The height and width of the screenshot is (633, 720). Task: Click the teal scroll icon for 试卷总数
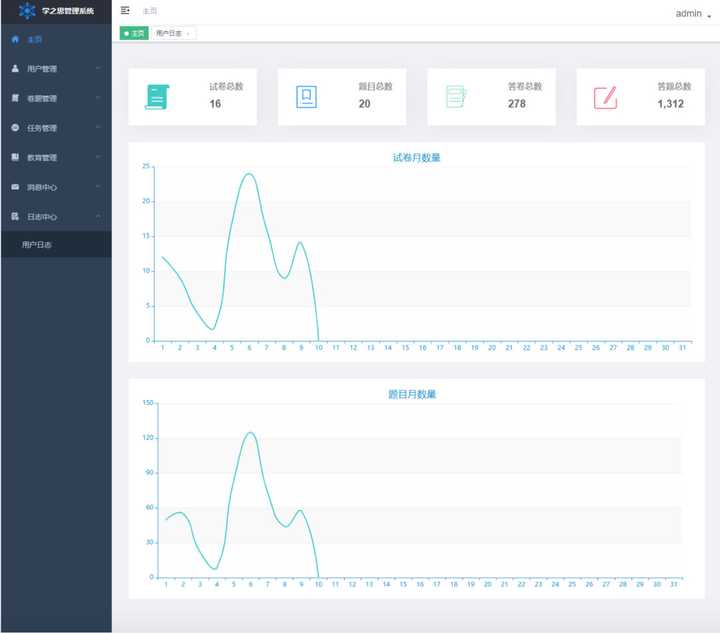pos(157,97)
